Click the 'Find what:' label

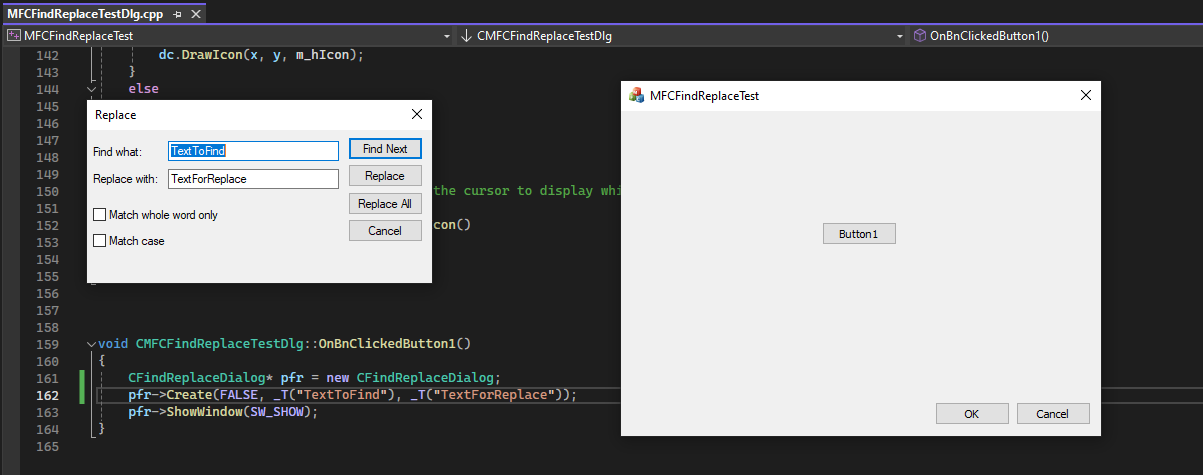coord(118,152)
